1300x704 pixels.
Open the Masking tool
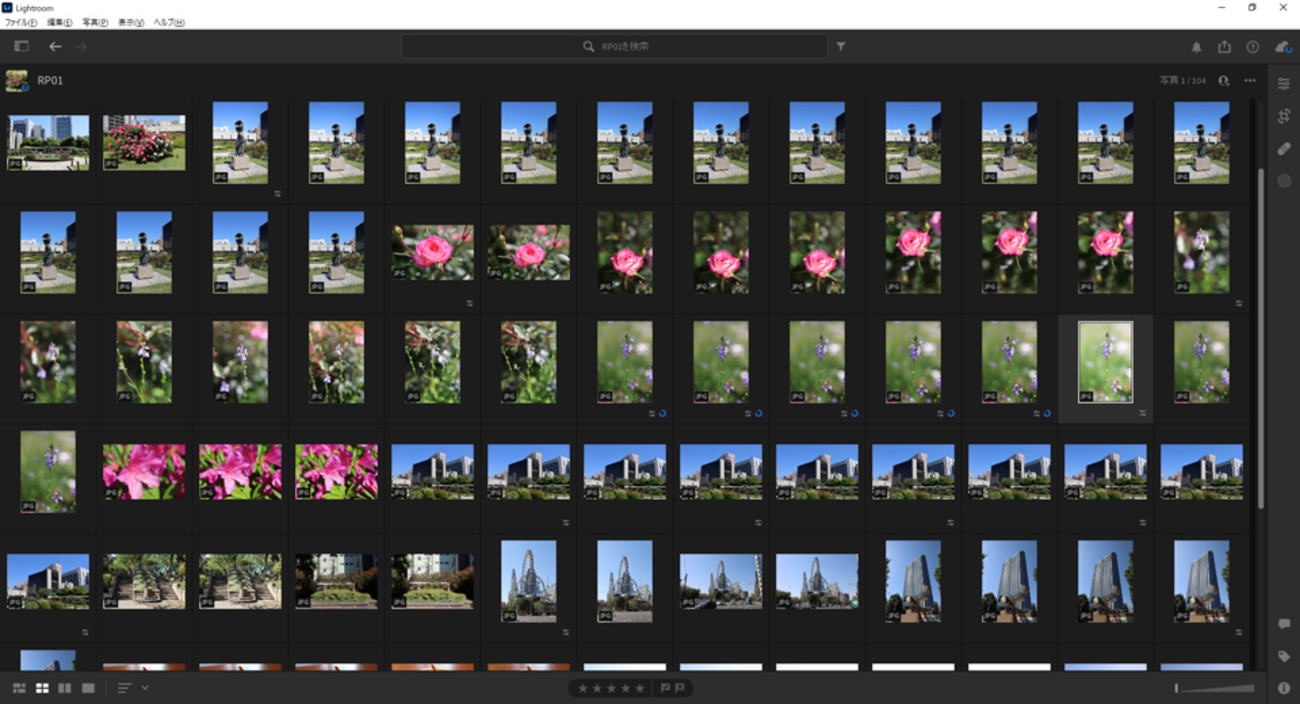coord(1284,181)
